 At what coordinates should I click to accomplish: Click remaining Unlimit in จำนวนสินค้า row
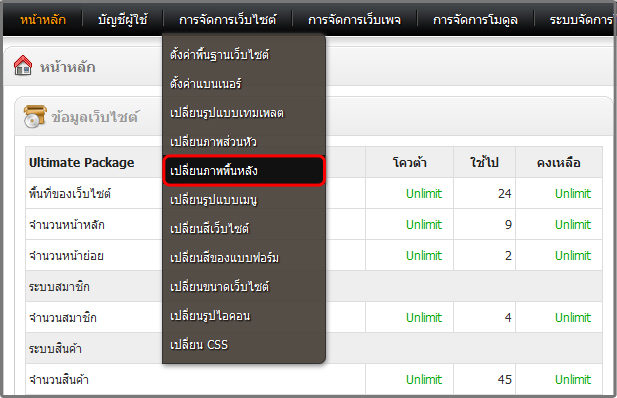click(573, 379)
